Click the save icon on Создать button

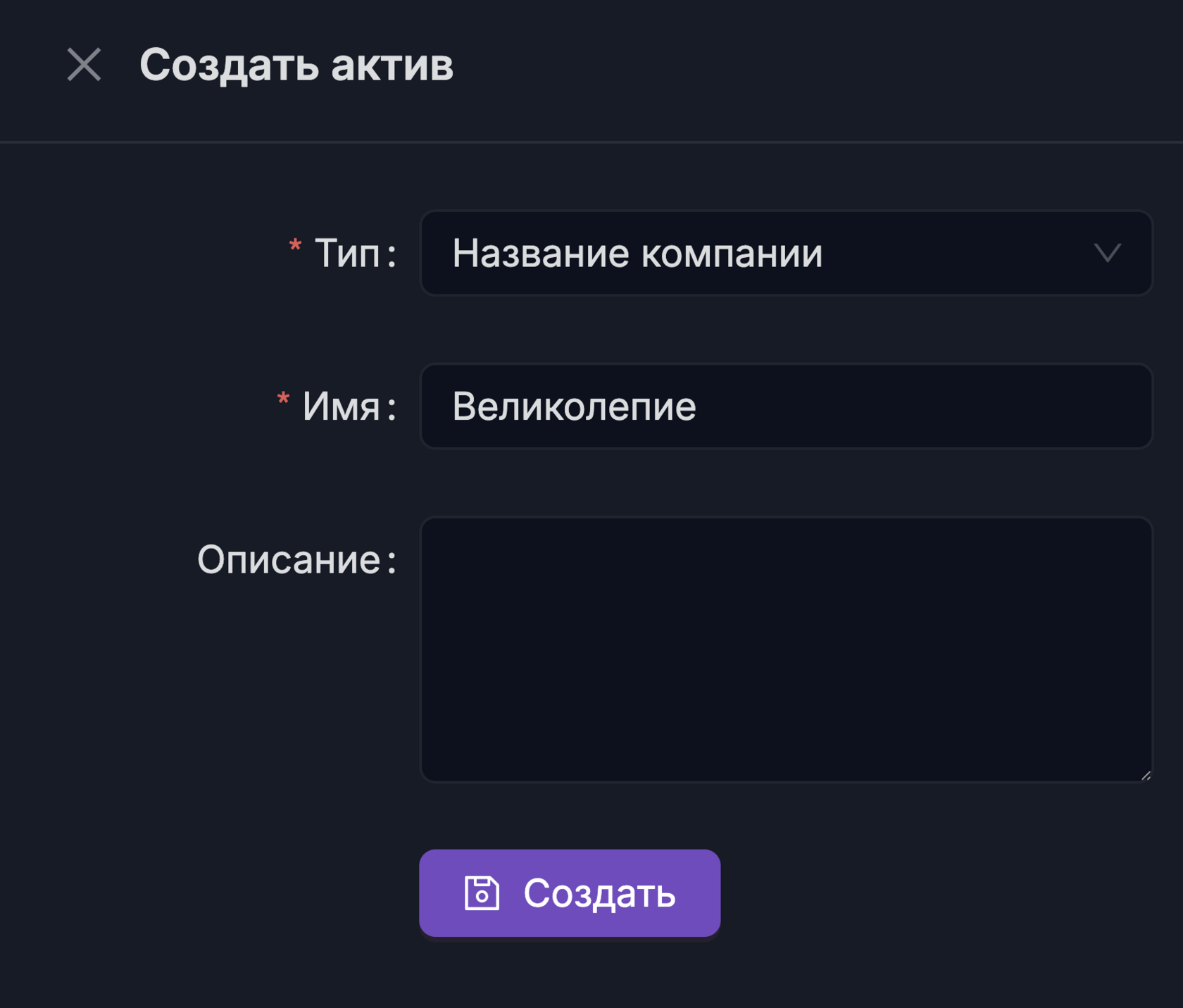click(x=482, y=893)
